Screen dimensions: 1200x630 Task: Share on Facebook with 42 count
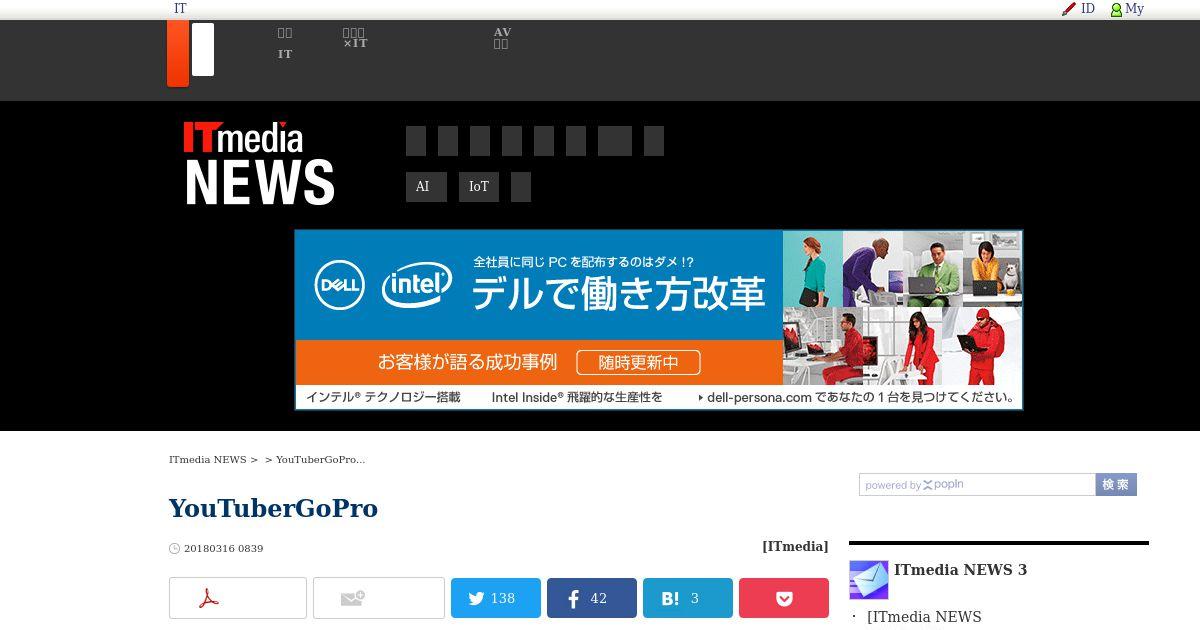[x=592, y=598]
